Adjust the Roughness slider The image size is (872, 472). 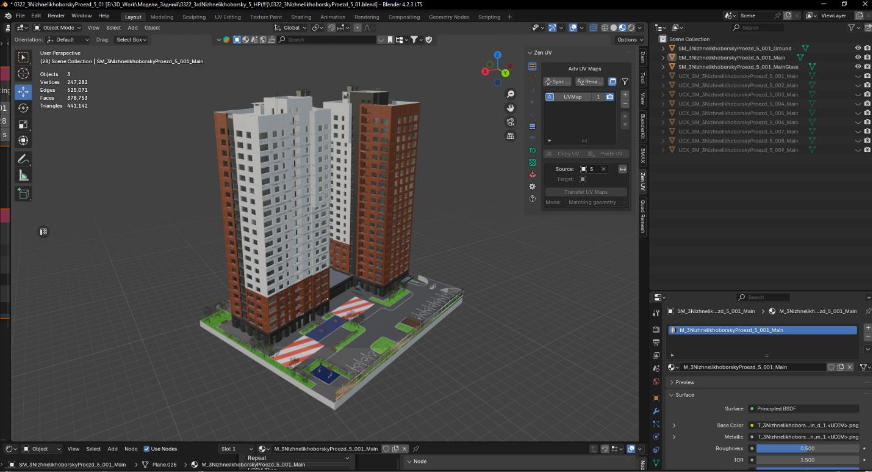[807, 448]
